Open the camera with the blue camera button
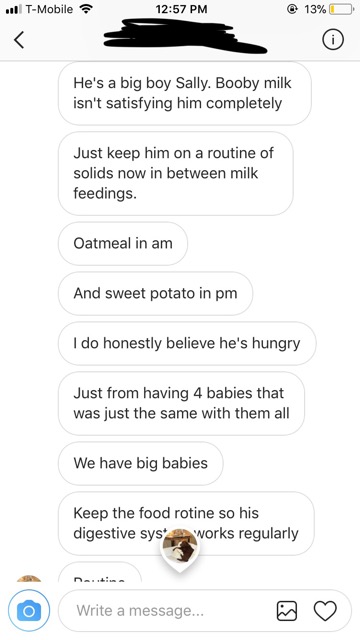The image size is (360, 640). coord(29,611)
